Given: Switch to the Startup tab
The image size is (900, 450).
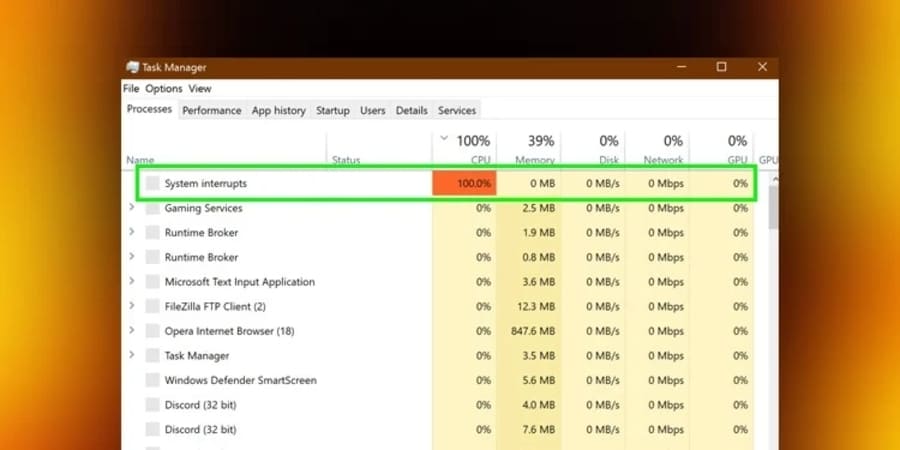Looking at the screenshot, I should [333, 110].
